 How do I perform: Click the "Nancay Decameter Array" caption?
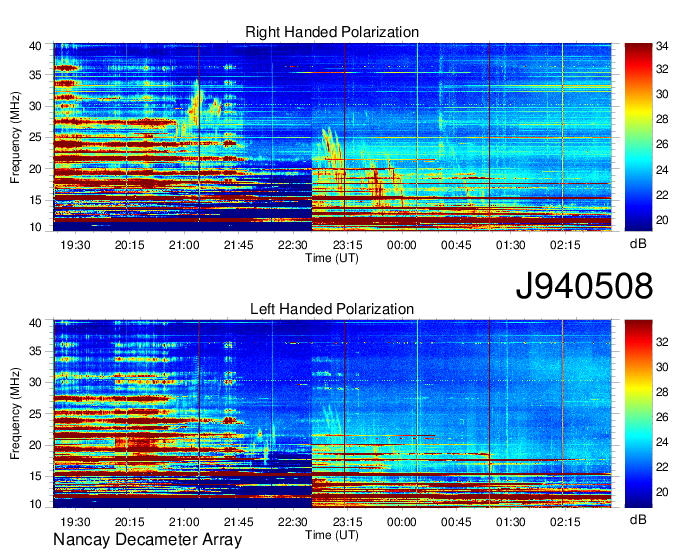[x=147, y=540]
